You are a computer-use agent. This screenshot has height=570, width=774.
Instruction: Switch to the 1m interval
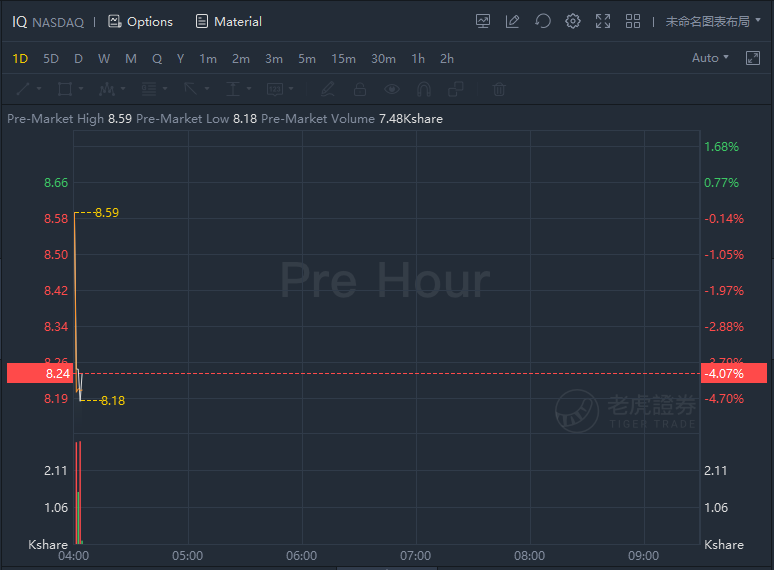208,59
